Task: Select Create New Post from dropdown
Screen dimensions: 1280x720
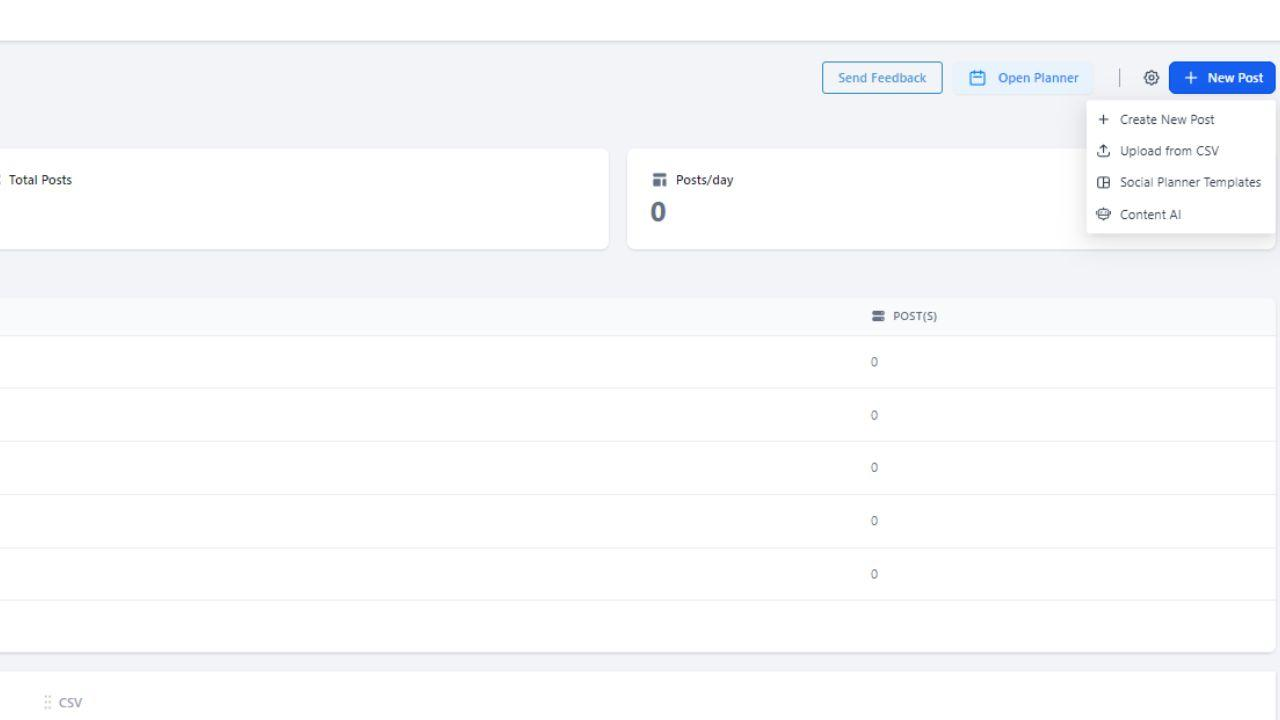Action: coord(1181,119)
